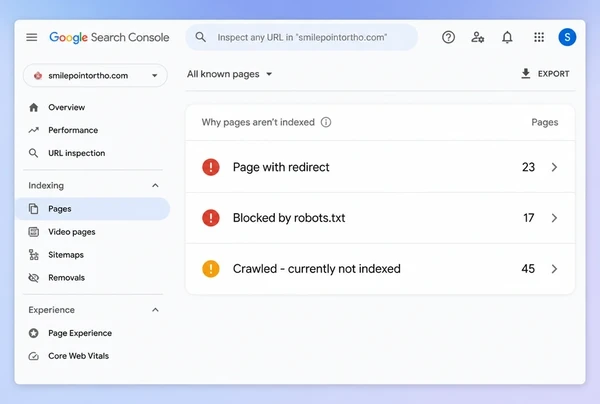Viewport: 600px width, 404px height.
Task: Open Blocked by robots.txt details
Action: pyautogui.click(x=380, y=218)
